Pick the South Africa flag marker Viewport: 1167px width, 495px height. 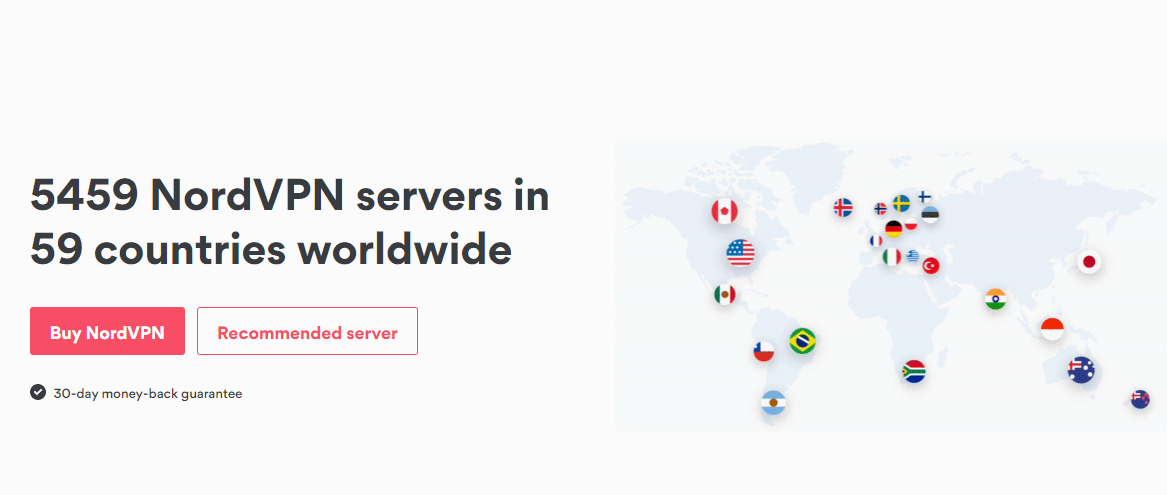click(914, 371)
